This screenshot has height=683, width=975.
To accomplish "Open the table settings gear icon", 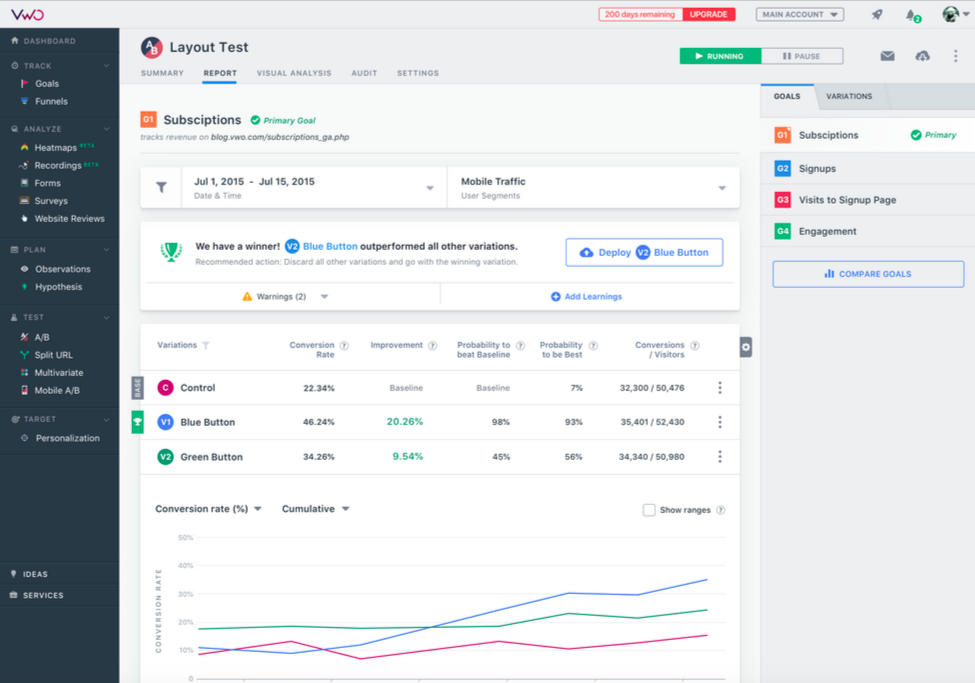I will [x=746, y=347].
